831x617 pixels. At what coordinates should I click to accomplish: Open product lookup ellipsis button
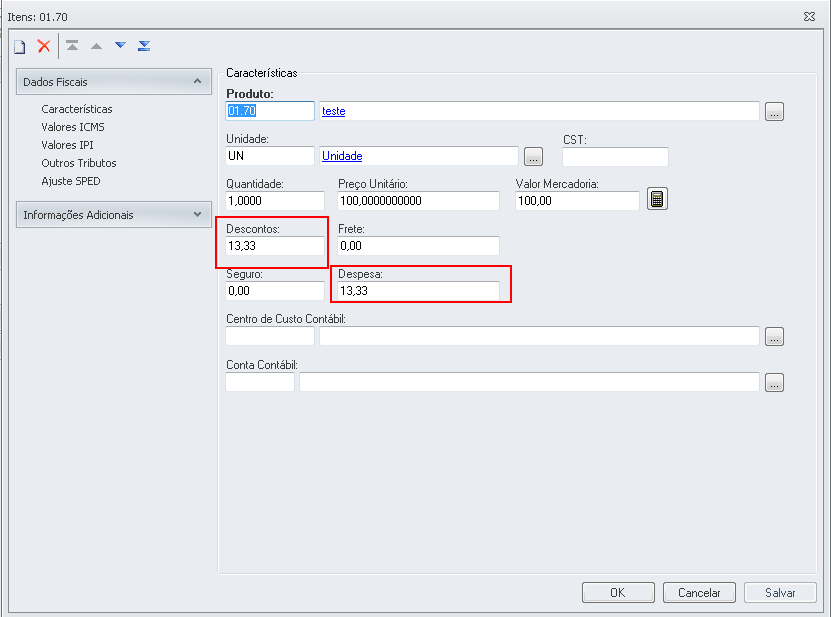tap(774, 112)
